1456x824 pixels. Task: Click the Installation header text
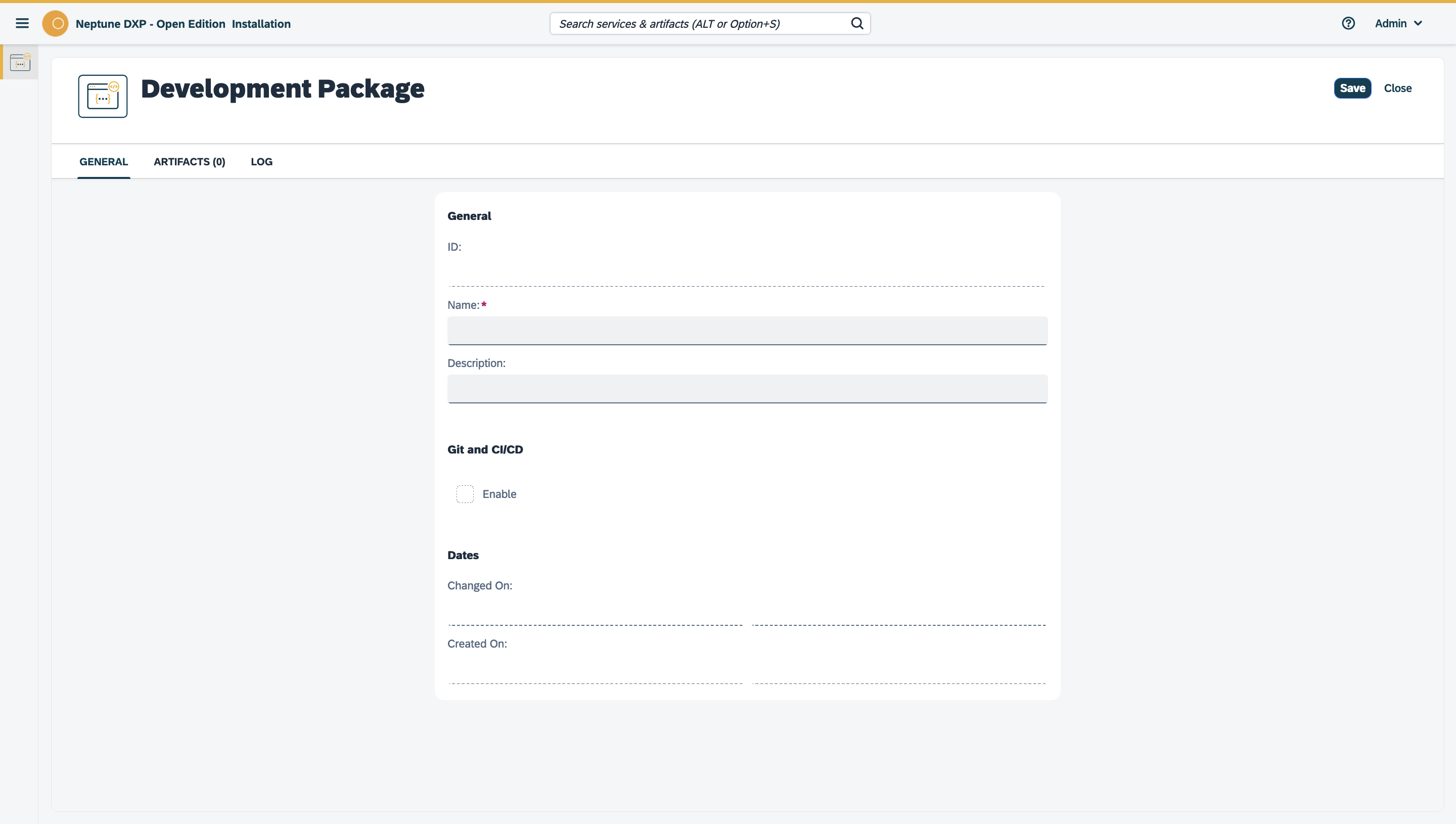click(x=261, y=24)
